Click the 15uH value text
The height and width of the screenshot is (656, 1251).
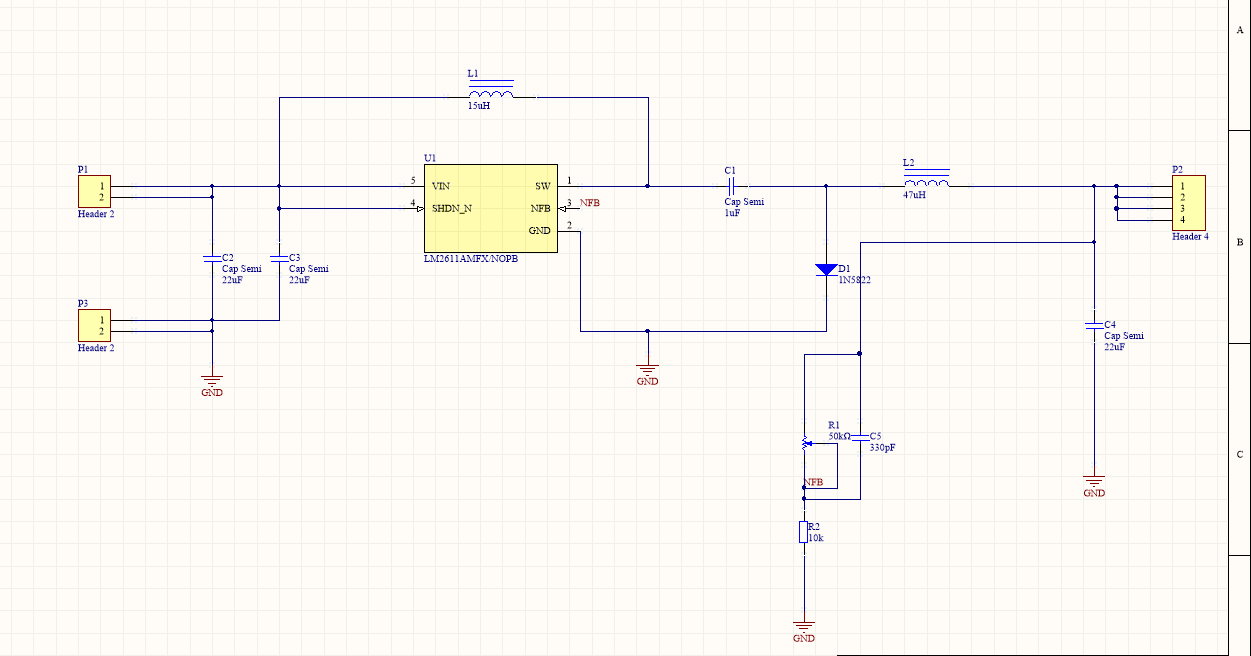[479, 105]
